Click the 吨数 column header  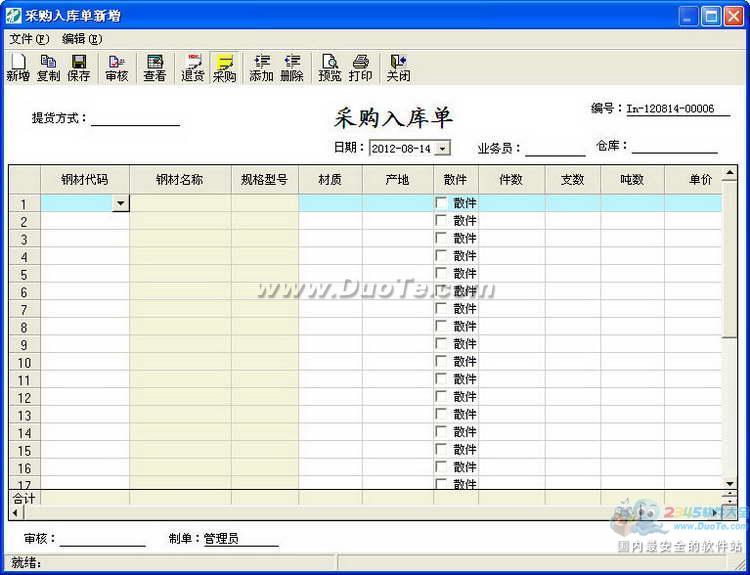point(632,179)
